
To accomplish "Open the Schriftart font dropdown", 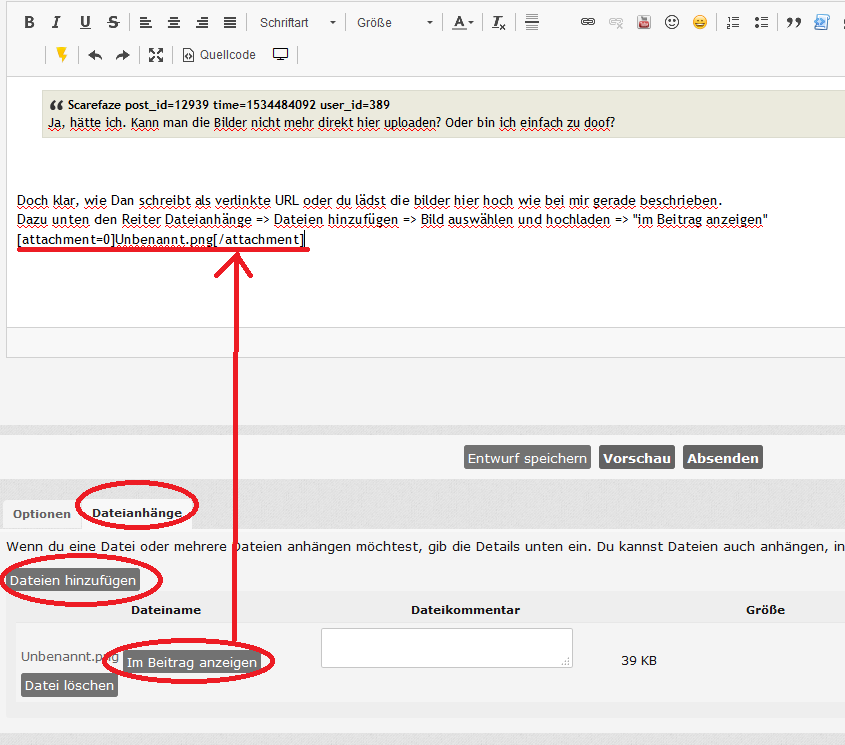I will point(297,22).
